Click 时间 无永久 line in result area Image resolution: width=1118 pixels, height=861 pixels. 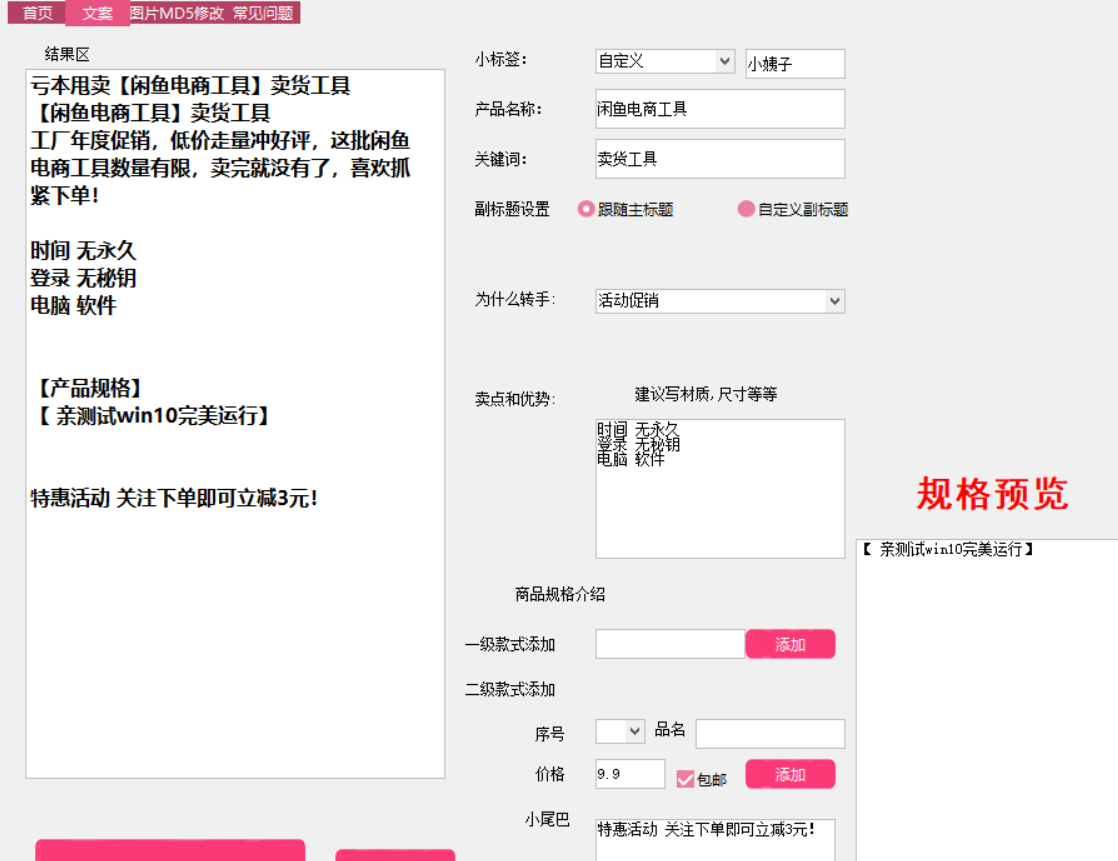click(x=83, y=251)
